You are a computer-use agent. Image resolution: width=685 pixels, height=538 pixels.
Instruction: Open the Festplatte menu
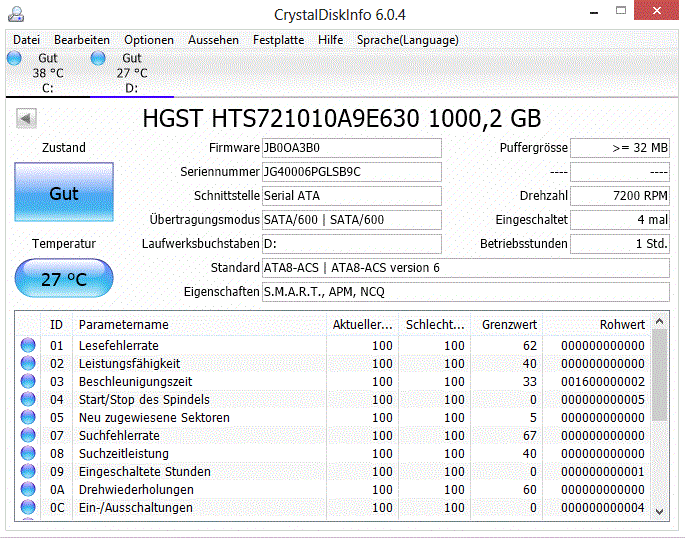[x=278, y=40]
